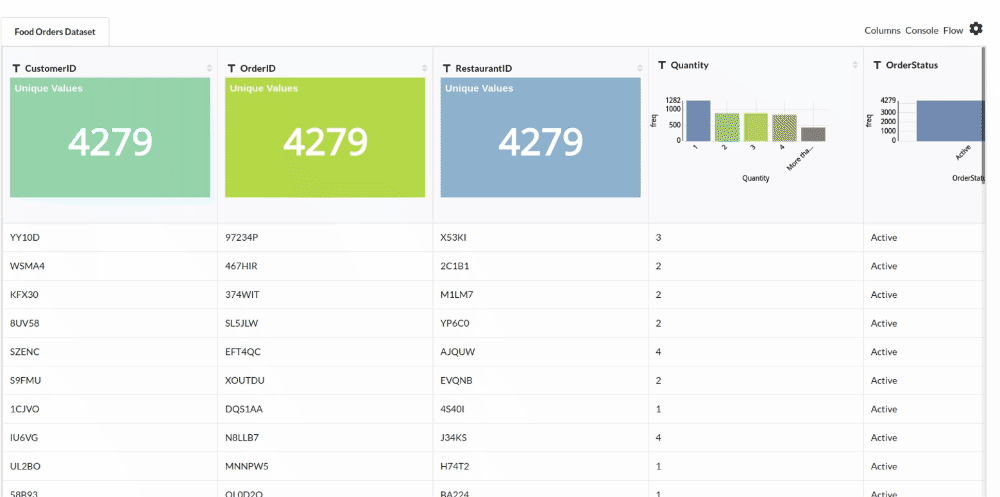
Task: Open the Flow view
Action: click(953, 31)
